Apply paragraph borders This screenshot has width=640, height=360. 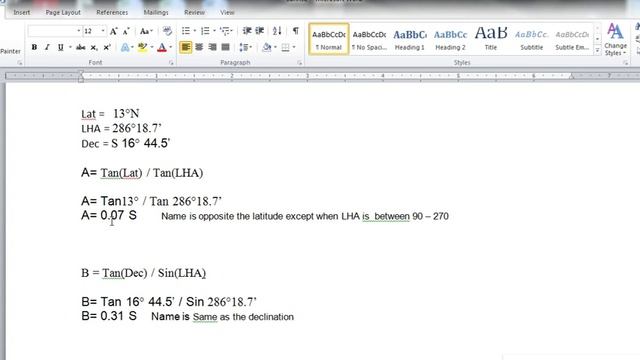[286, 47]
